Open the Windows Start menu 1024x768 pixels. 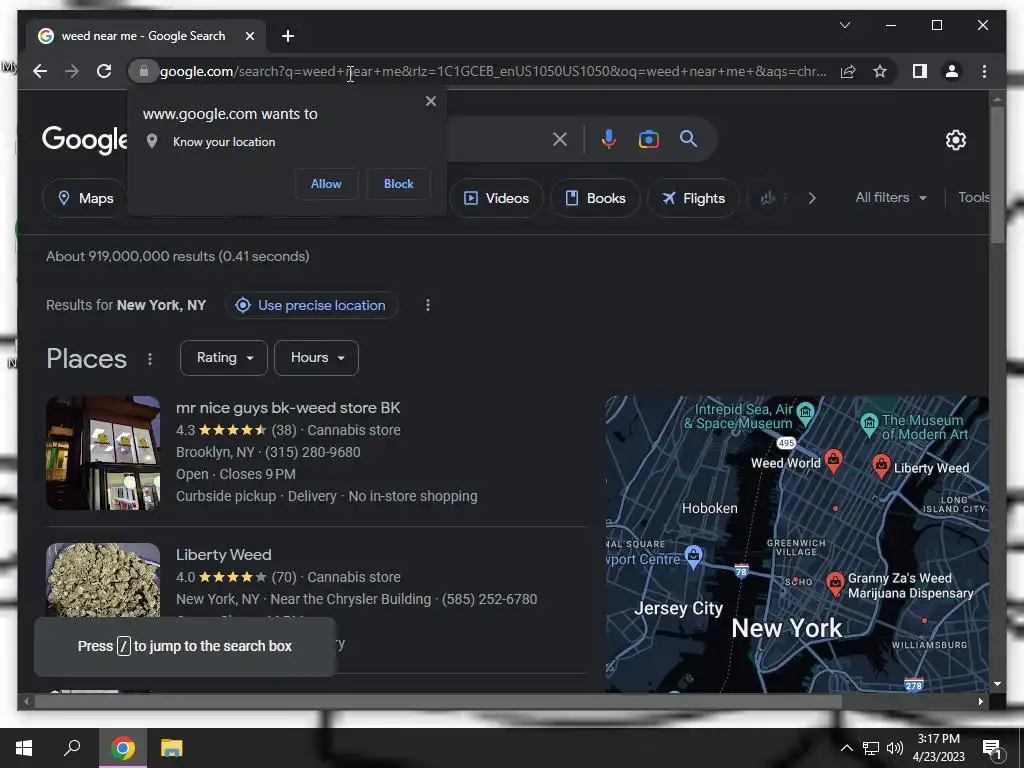(x=24, y=748)
